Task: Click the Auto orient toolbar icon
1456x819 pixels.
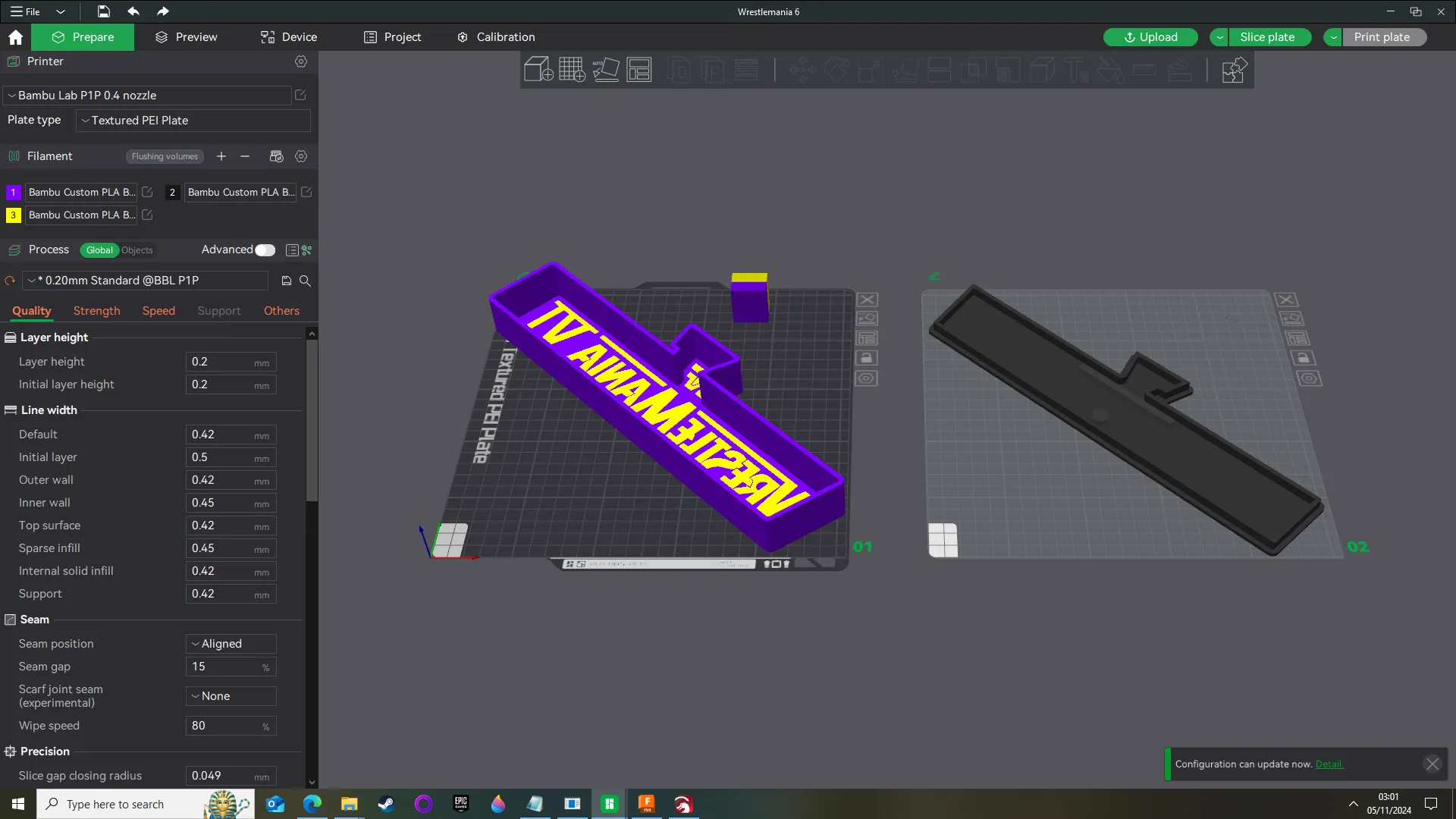Action: [606, 70]
